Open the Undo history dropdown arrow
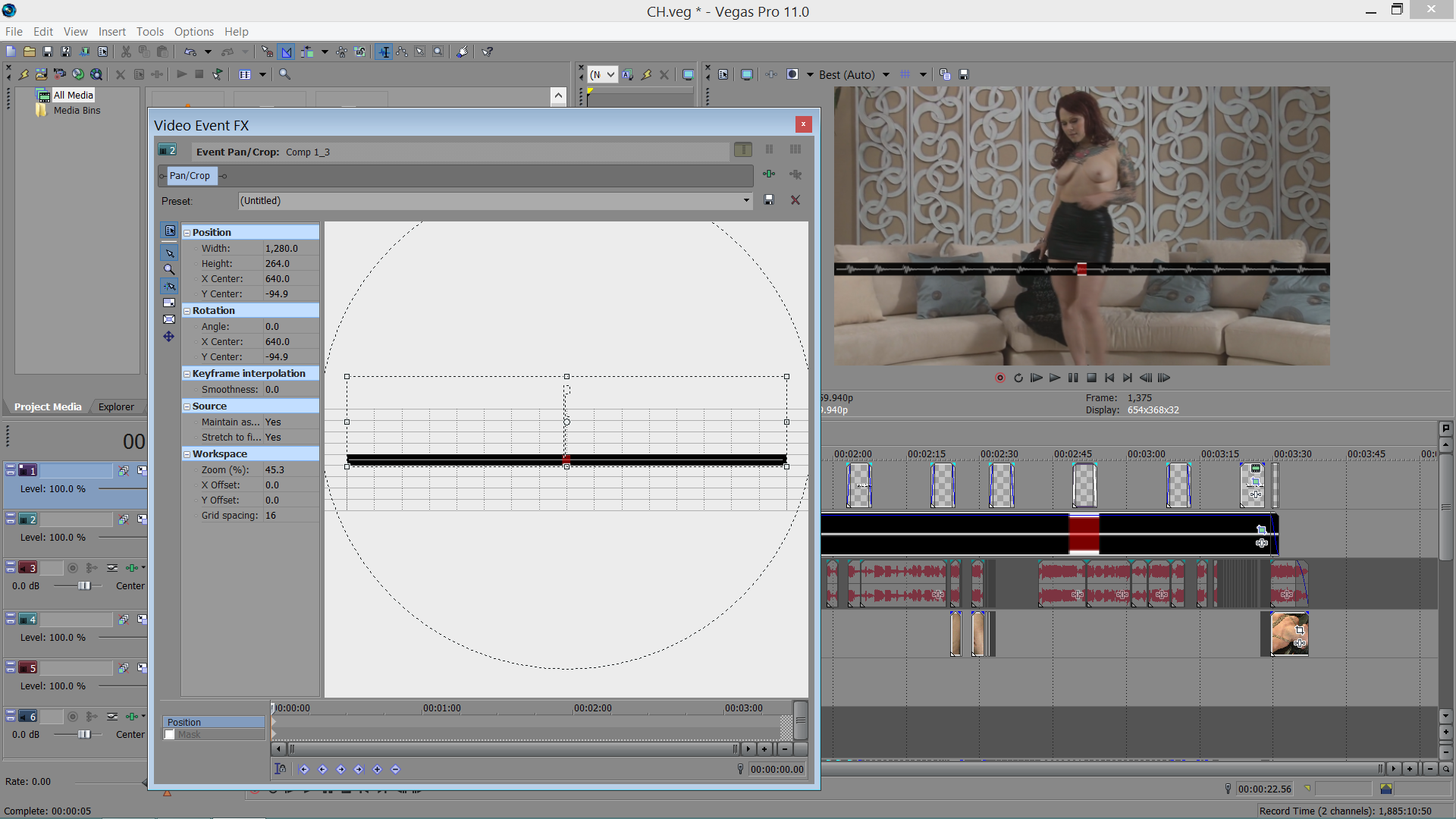 click(x=208, y=52)
